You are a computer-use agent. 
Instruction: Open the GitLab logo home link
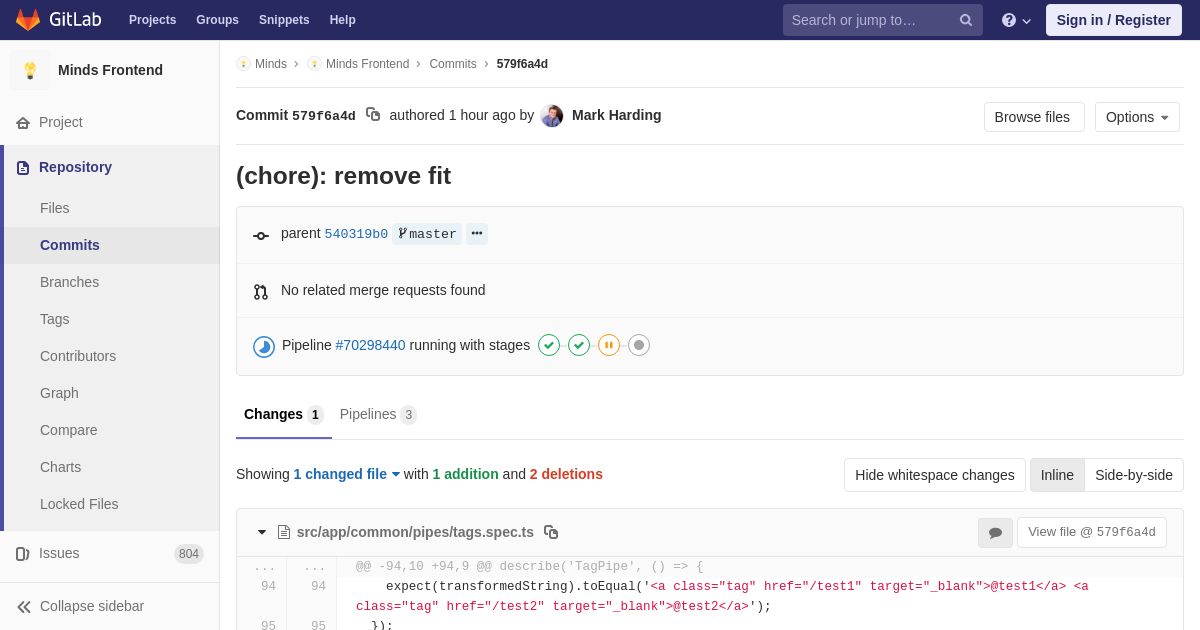tap(58, 20)
